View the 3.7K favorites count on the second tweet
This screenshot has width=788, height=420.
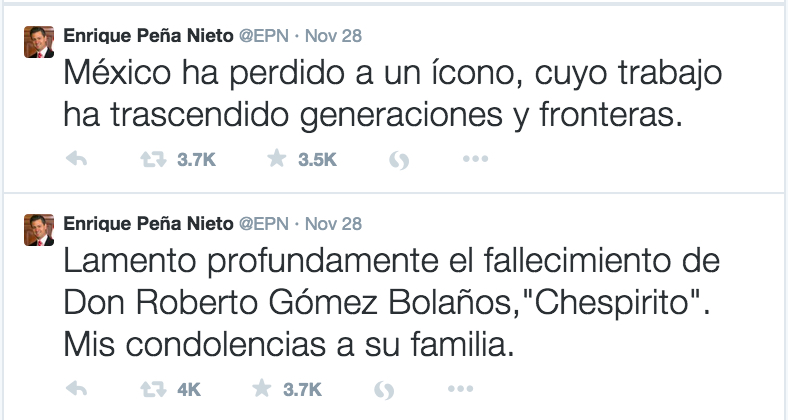(302, 389)
